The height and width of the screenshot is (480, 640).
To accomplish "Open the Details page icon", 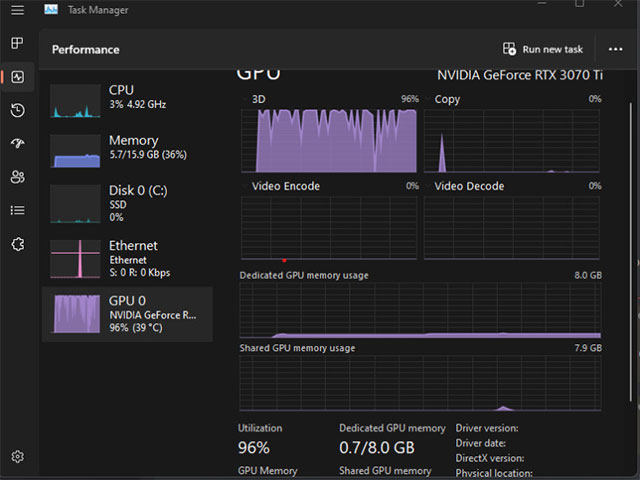I will (x=17, y=210).
